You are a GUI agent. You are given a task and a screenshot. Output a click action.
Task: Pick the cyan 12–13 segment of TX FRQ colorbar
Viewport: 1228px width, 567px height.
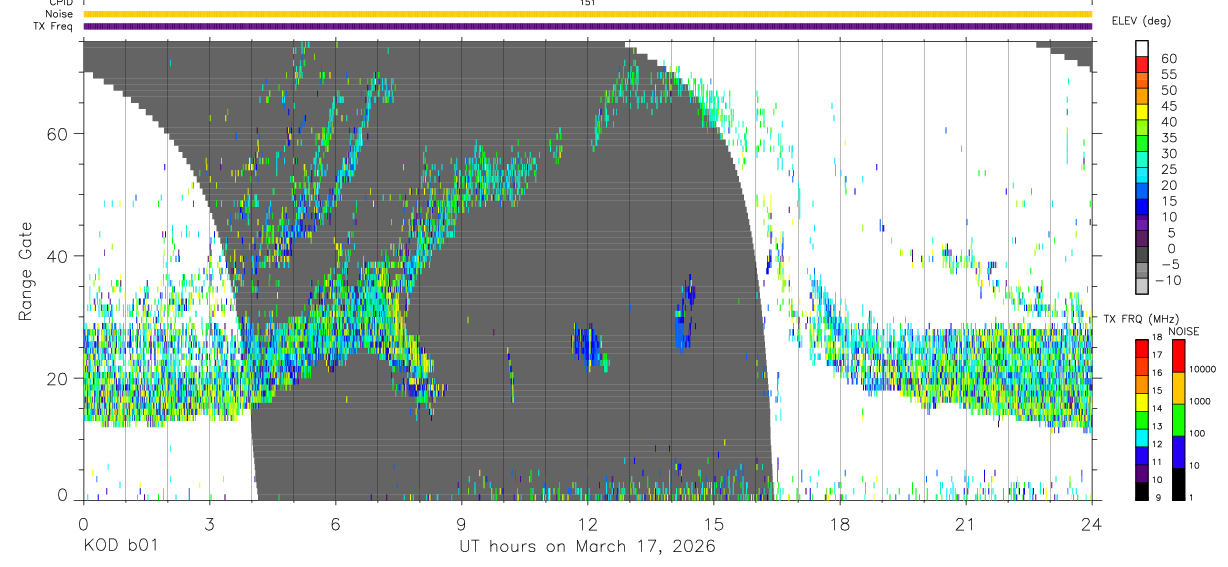[1142, 436]
